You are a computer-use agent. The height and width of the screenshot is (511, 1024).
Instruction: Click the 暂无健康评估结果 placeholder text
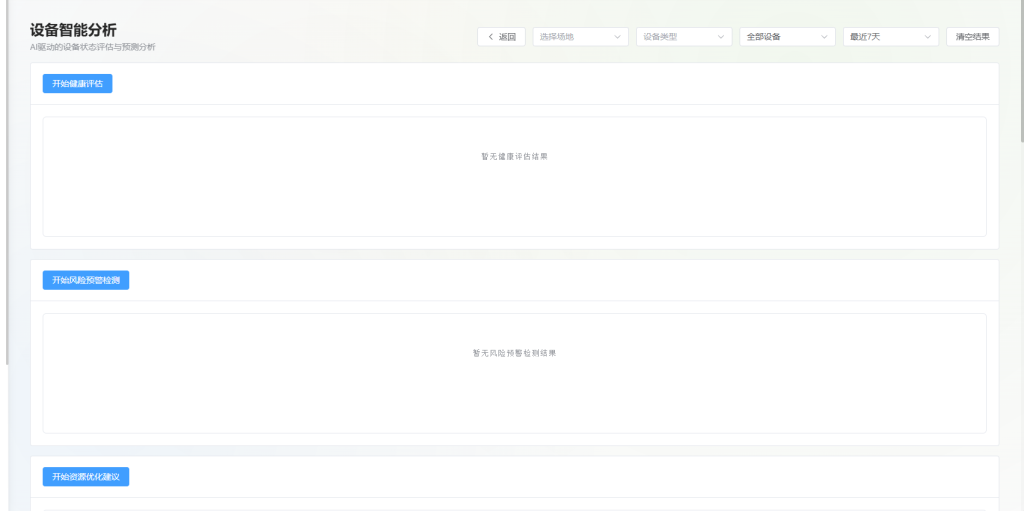514,157
